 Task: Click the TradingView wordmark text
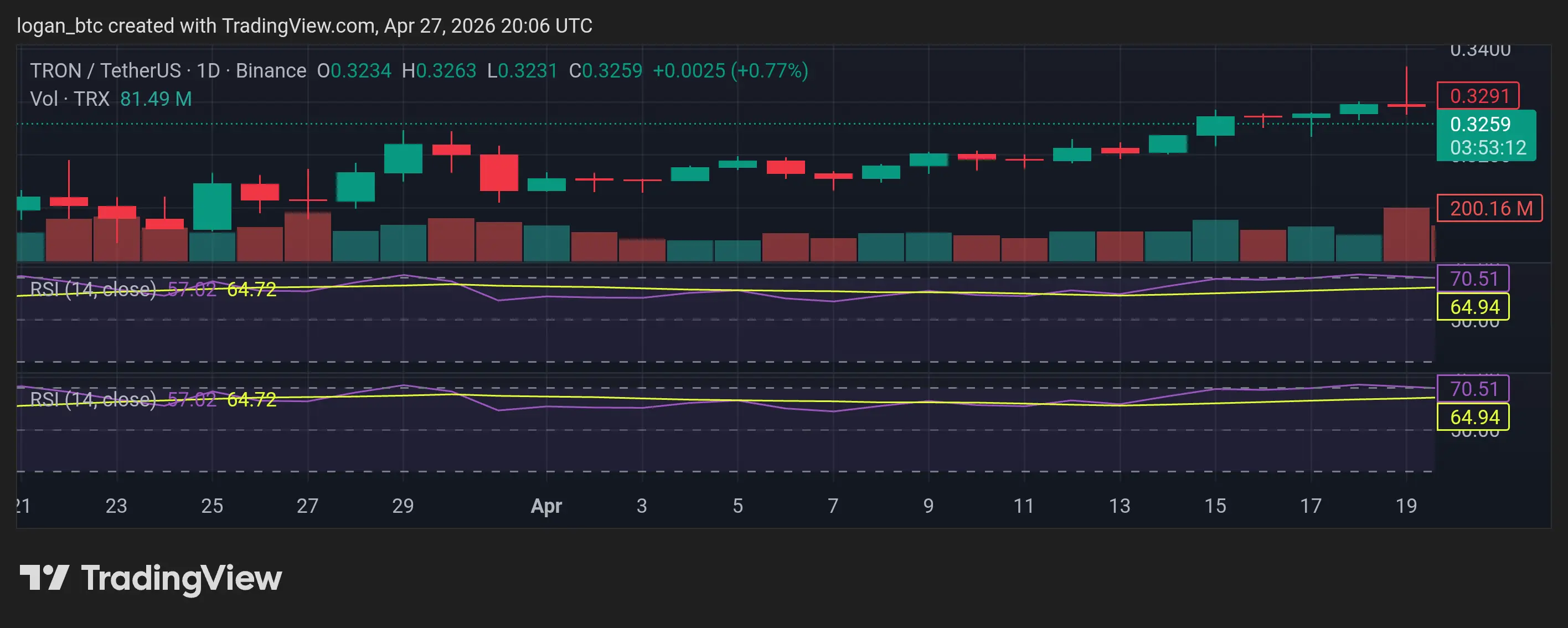coord(182,579)
